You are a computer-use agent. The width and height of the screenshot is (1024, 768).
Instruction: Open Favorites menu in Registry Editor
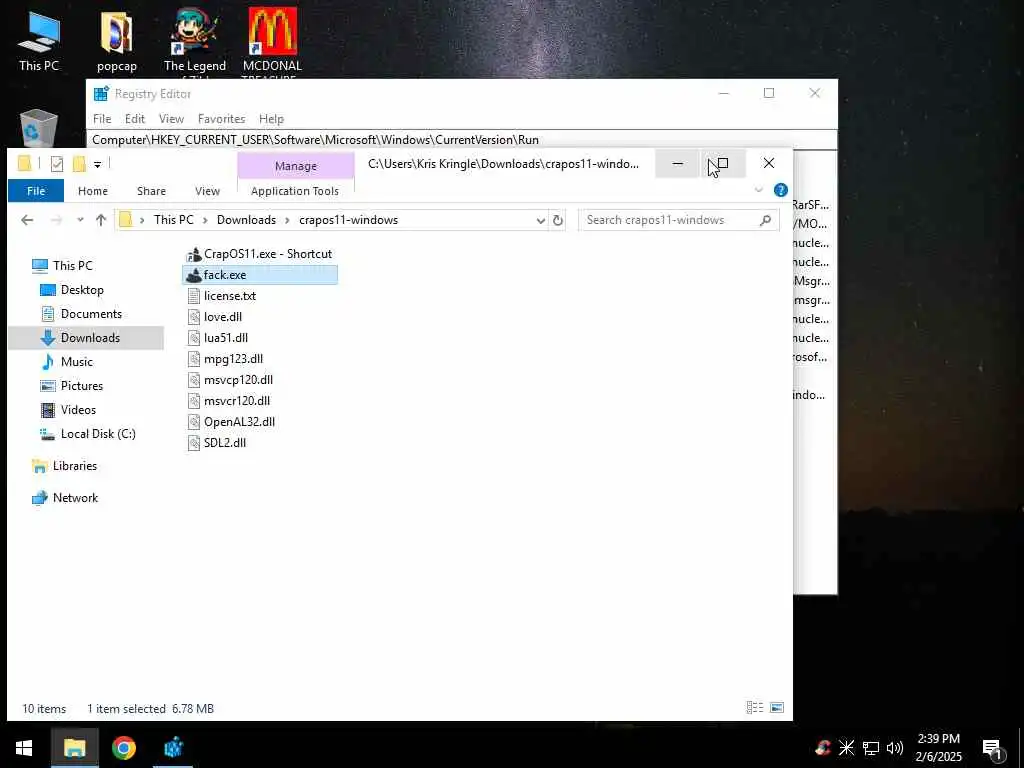221,119
